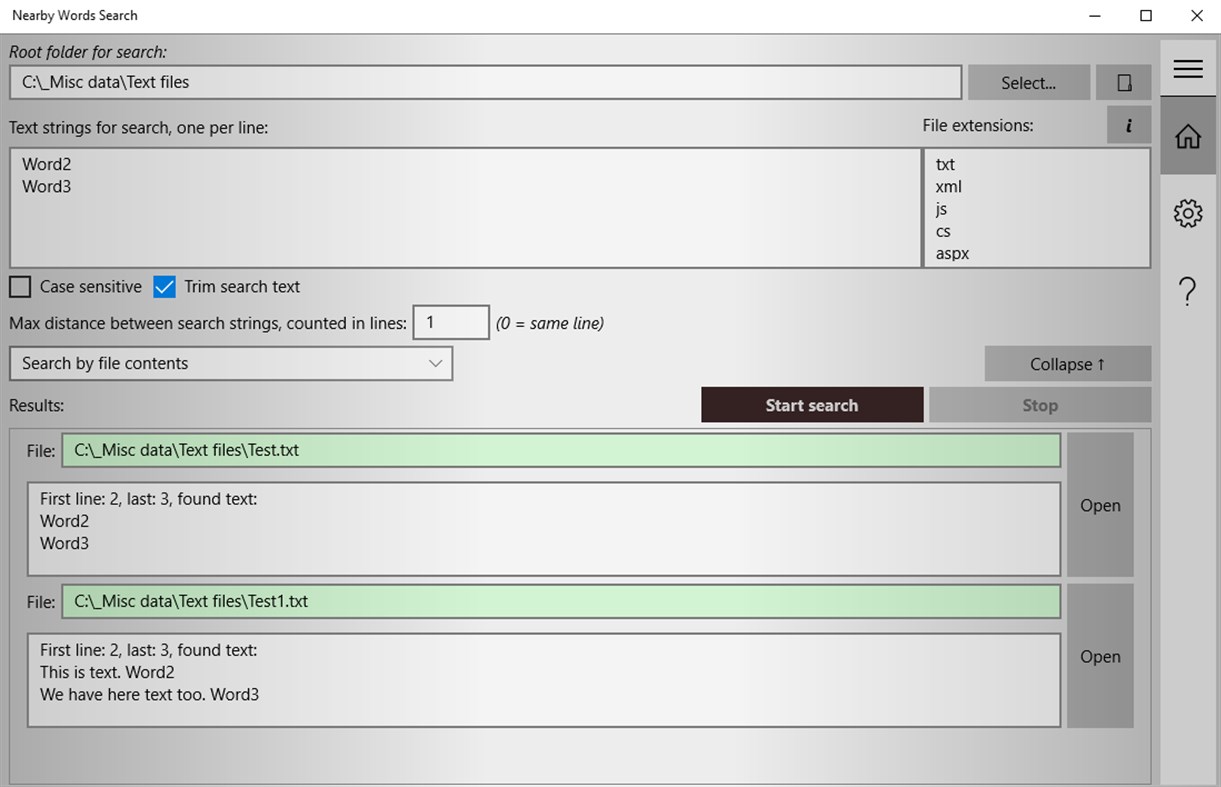The height and width of the screenshot is (787, 1221).
Task: Click the Select... folder button
Action: pyautogui.click(x=1029, y=83)
